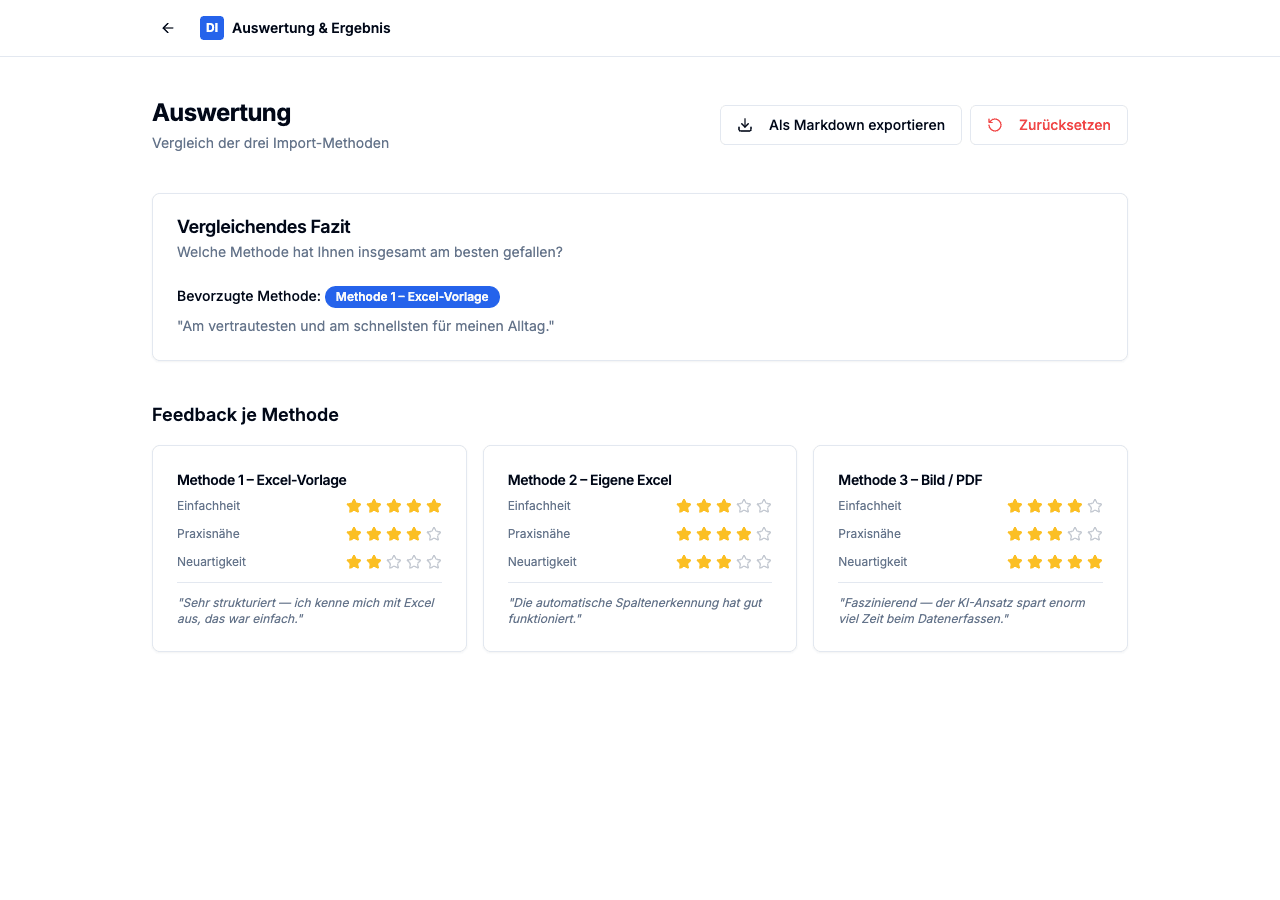The image size is (1280, 900).
Task: Set Einfachheit rating to five stars in Methode 2
Action: pyautogui.click(x=766, y=506)
